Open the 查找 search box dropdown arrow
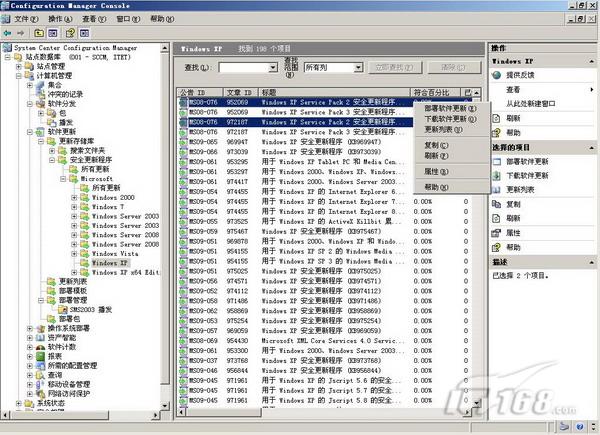This screenshot has height=435, width=600. tap(273, 68)
